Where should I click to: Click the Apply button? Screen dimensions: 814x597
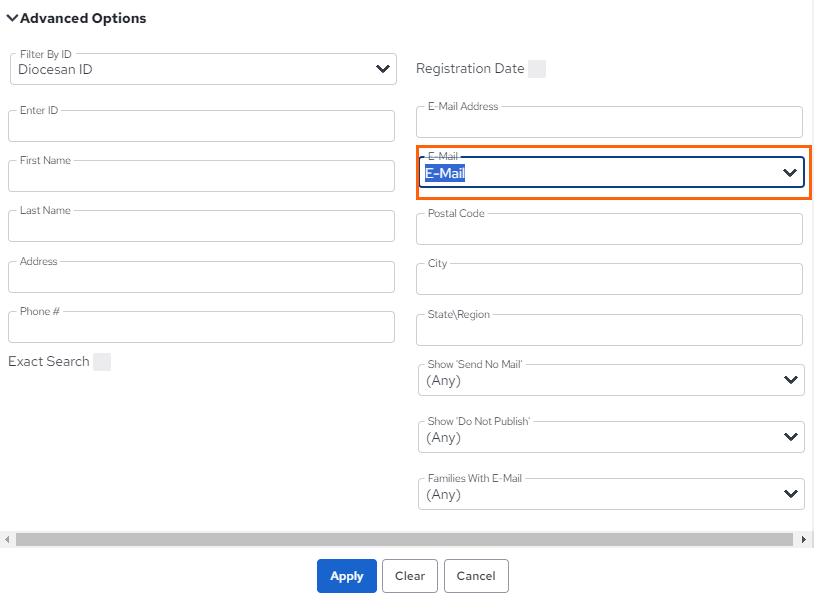[x=347, y=576]
